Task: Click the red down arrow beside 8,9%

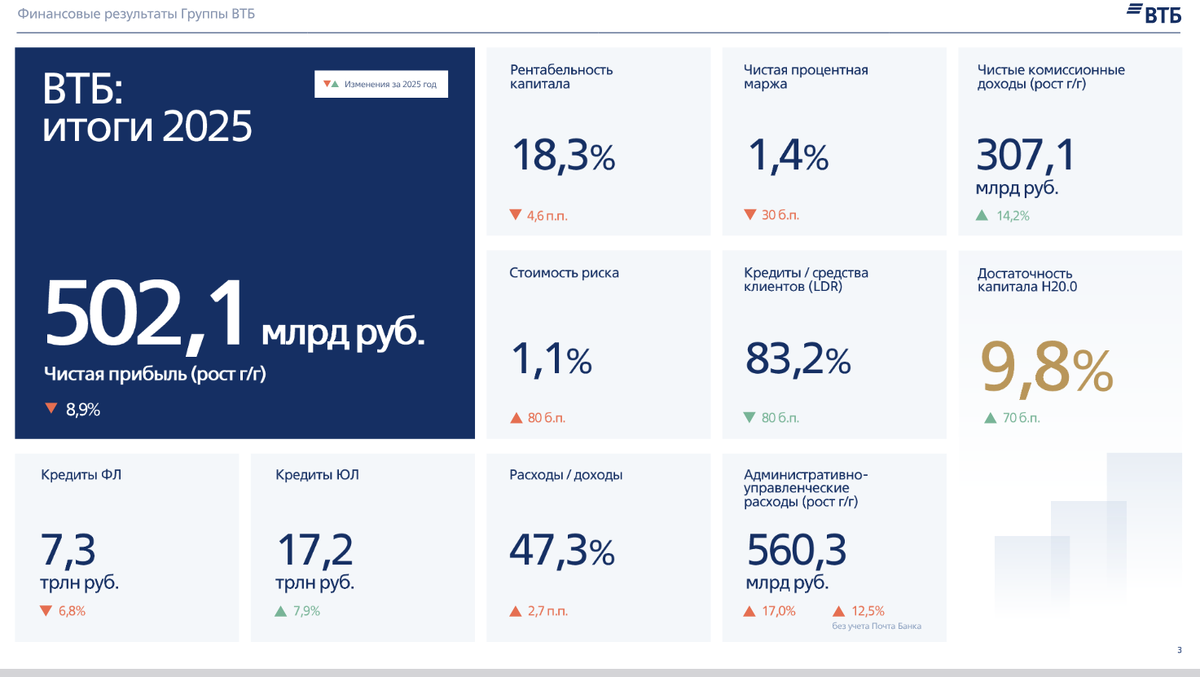Action: (x=50, y=408)
